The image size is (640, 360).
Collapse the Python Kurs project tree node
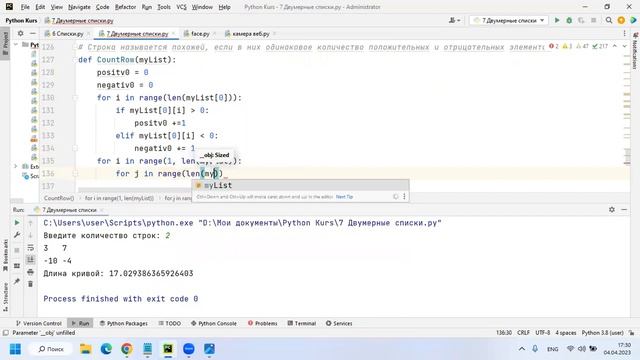point(16,44)
